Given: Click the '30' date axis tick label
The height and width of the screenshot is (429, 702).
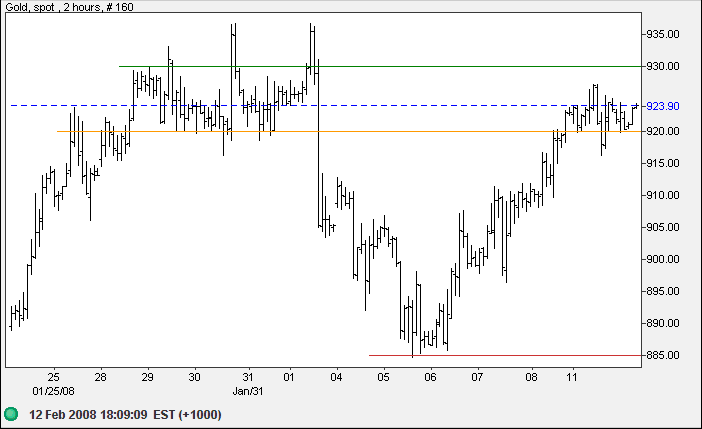Looking at the screenshot, I should [194, 378].
